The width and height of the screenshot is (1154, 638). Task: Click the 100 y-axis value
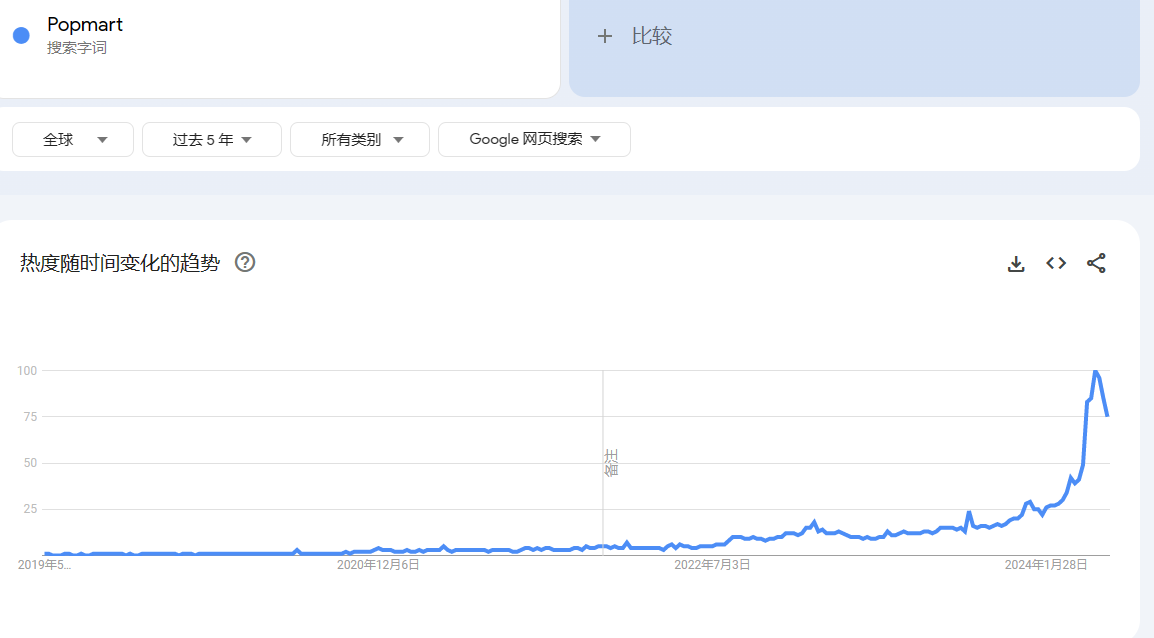(27, 371)
